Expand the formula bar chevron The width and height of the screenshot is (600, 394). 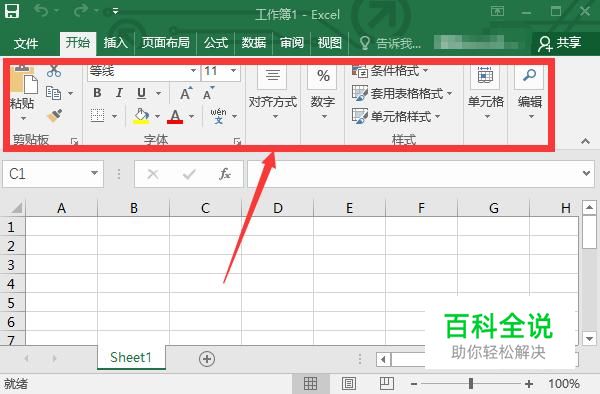click(x=586, y=174)
